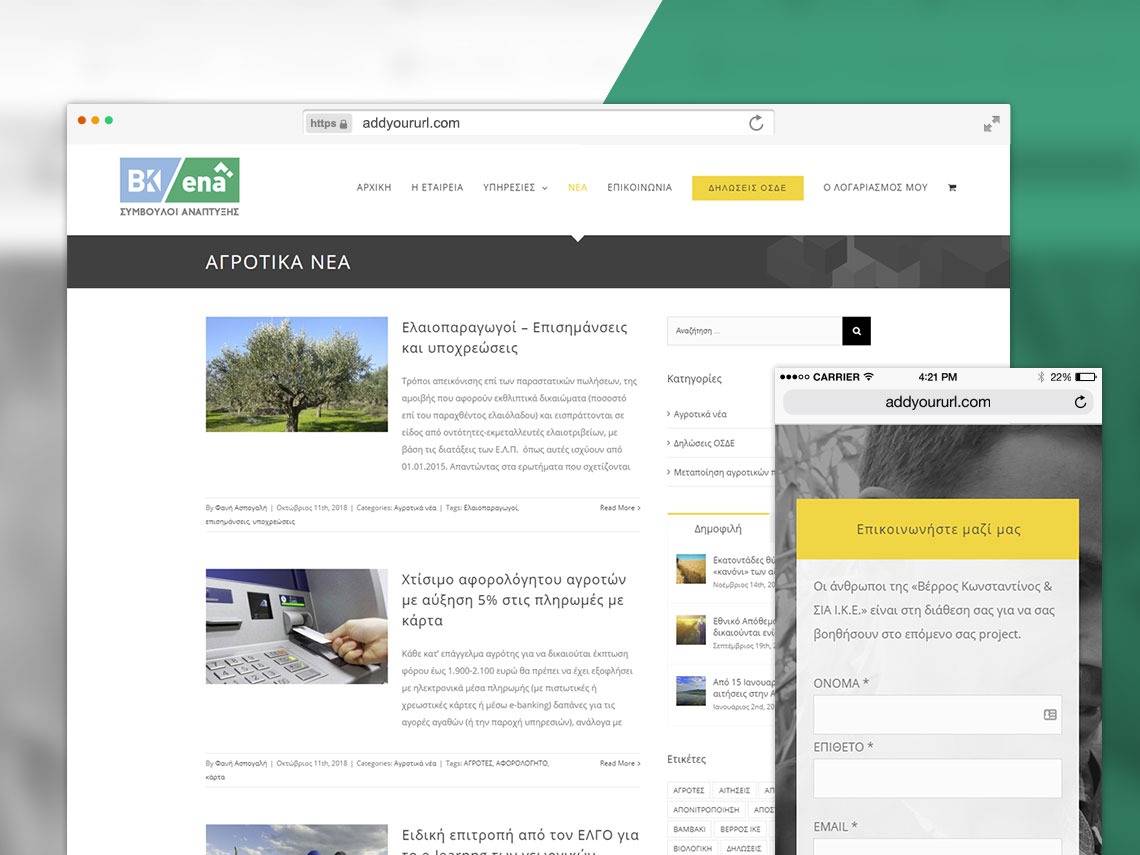Click the reload icon in desktop browser address bar
This screenshot has height=855, width=1140.
756,123
